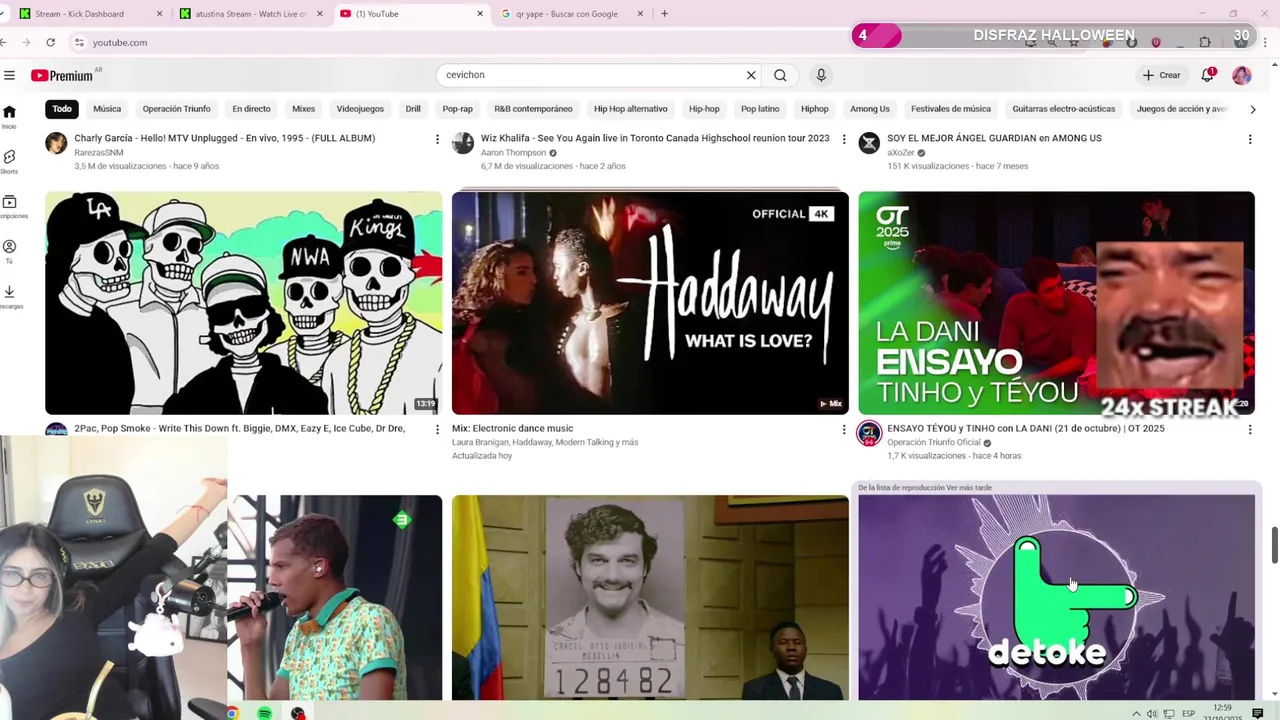Open Operación Triunfo Oficial channel link
This screenshot has width=1280, height=720.
934,443
